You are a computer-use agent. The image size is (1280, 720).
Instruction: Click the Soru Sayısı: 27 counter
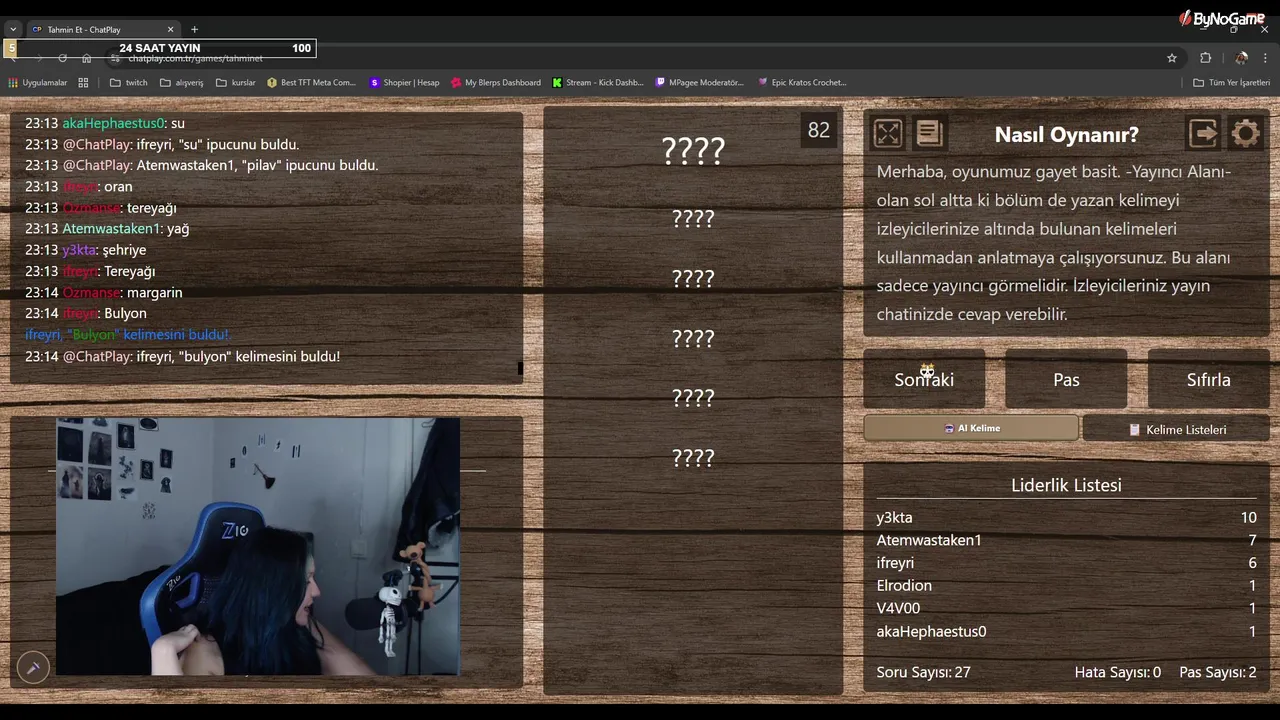click(x=923, y=672)
